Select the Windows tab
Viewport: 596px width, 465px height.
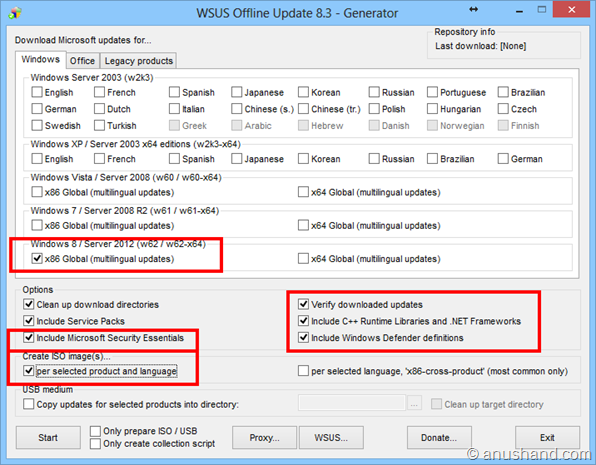[x=41, y=60]
